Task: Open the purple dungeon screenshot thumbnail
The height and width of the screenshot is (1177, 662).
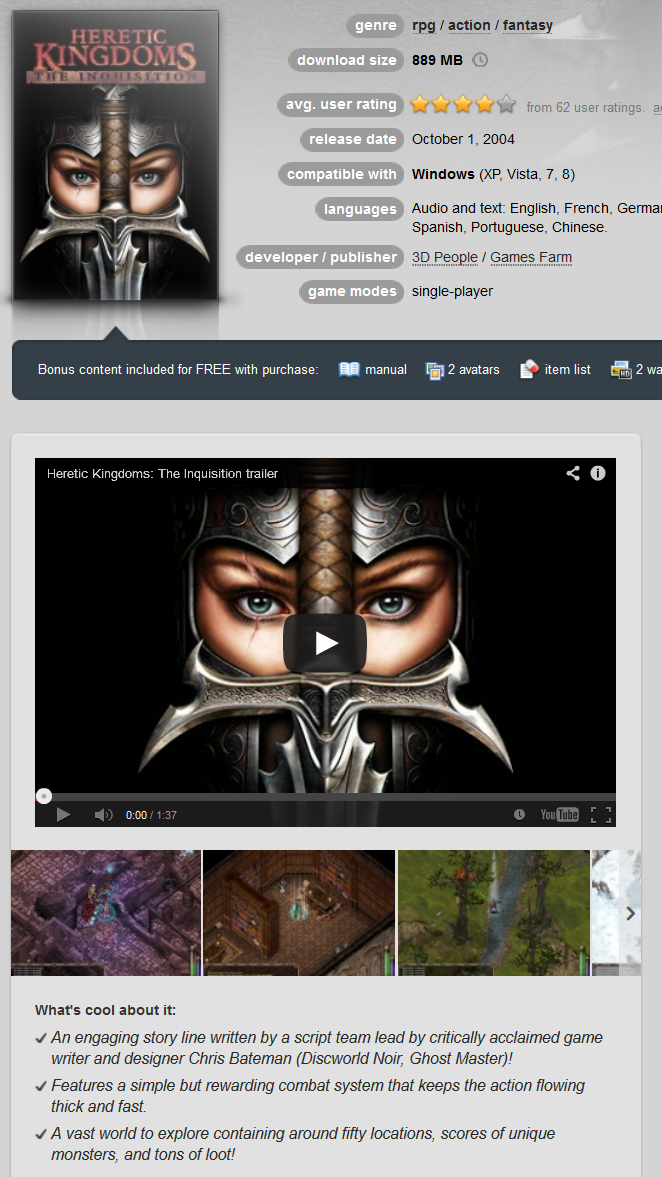Action: coord(106,913)
